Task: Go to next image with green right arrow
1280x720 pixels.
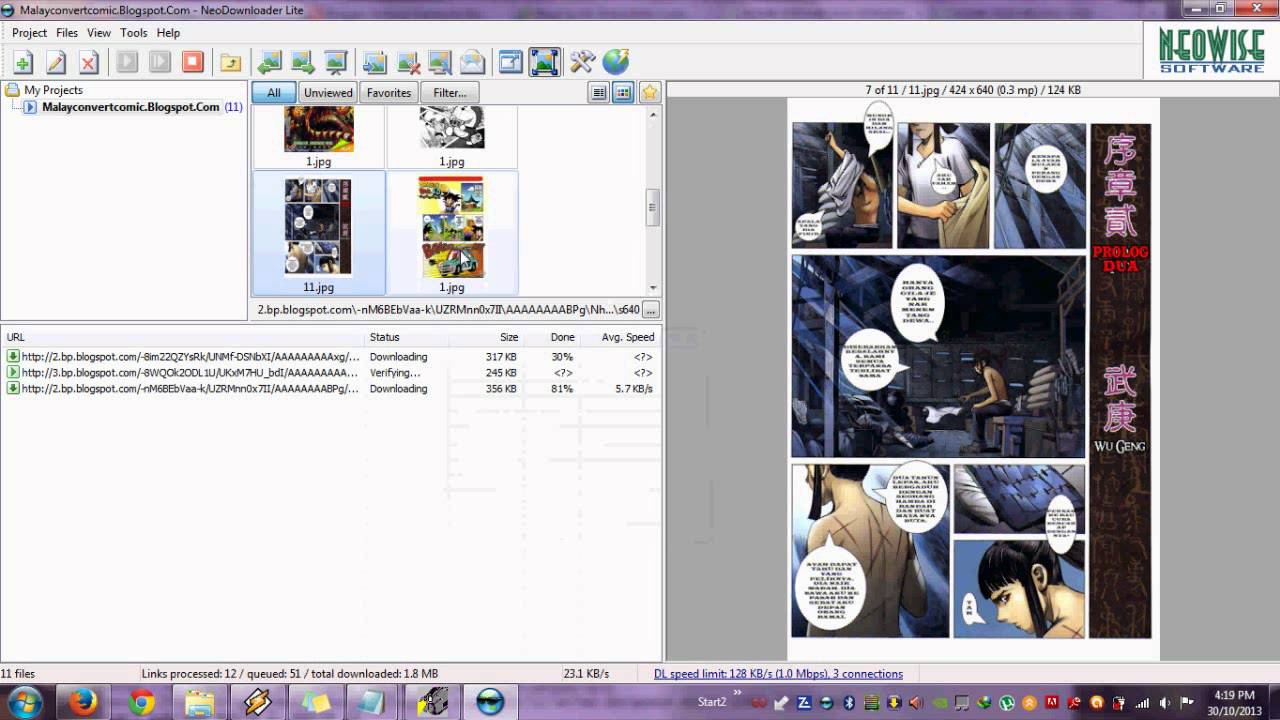Action: point(303,63)
